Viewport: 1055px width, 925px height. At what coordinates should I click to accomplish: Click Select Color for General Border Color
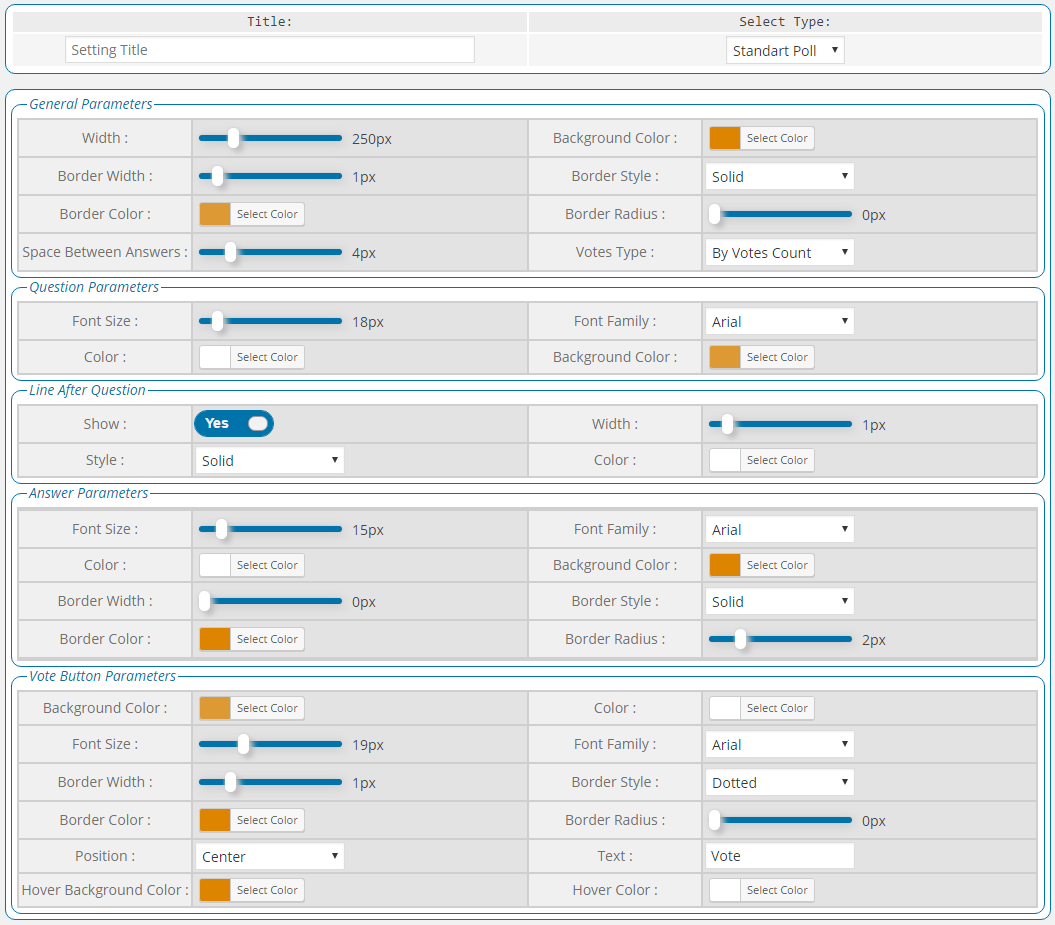(267, 214)
